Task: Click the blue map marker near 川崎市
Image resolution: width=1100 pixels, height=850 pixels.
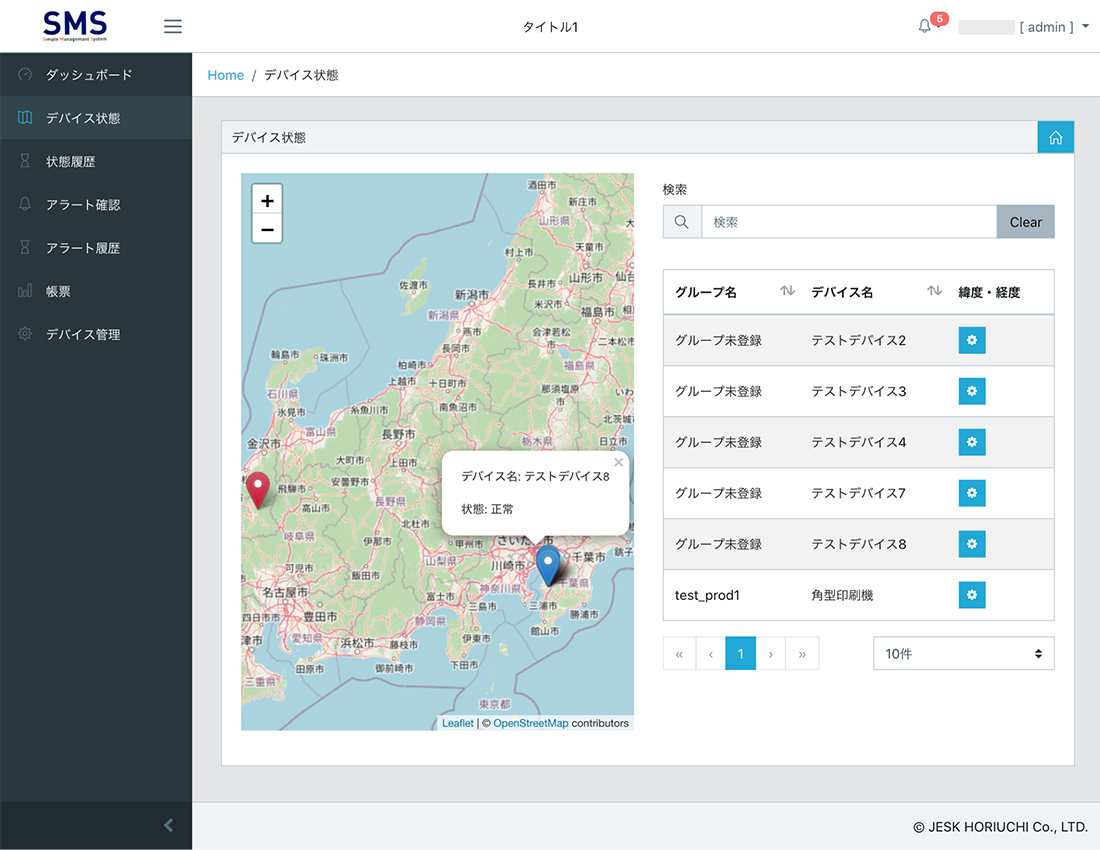Action: click(548, 565)
